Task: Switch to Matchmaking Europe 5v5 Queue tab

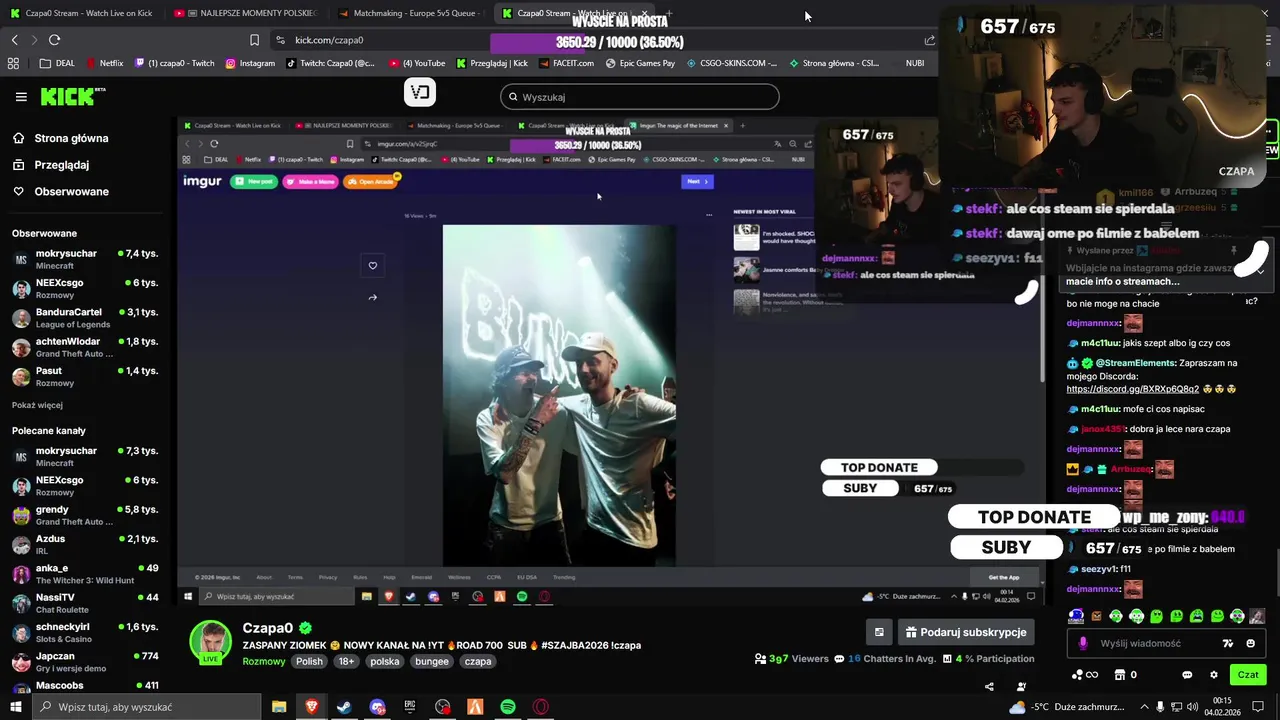Action: [x=408, y=13]
